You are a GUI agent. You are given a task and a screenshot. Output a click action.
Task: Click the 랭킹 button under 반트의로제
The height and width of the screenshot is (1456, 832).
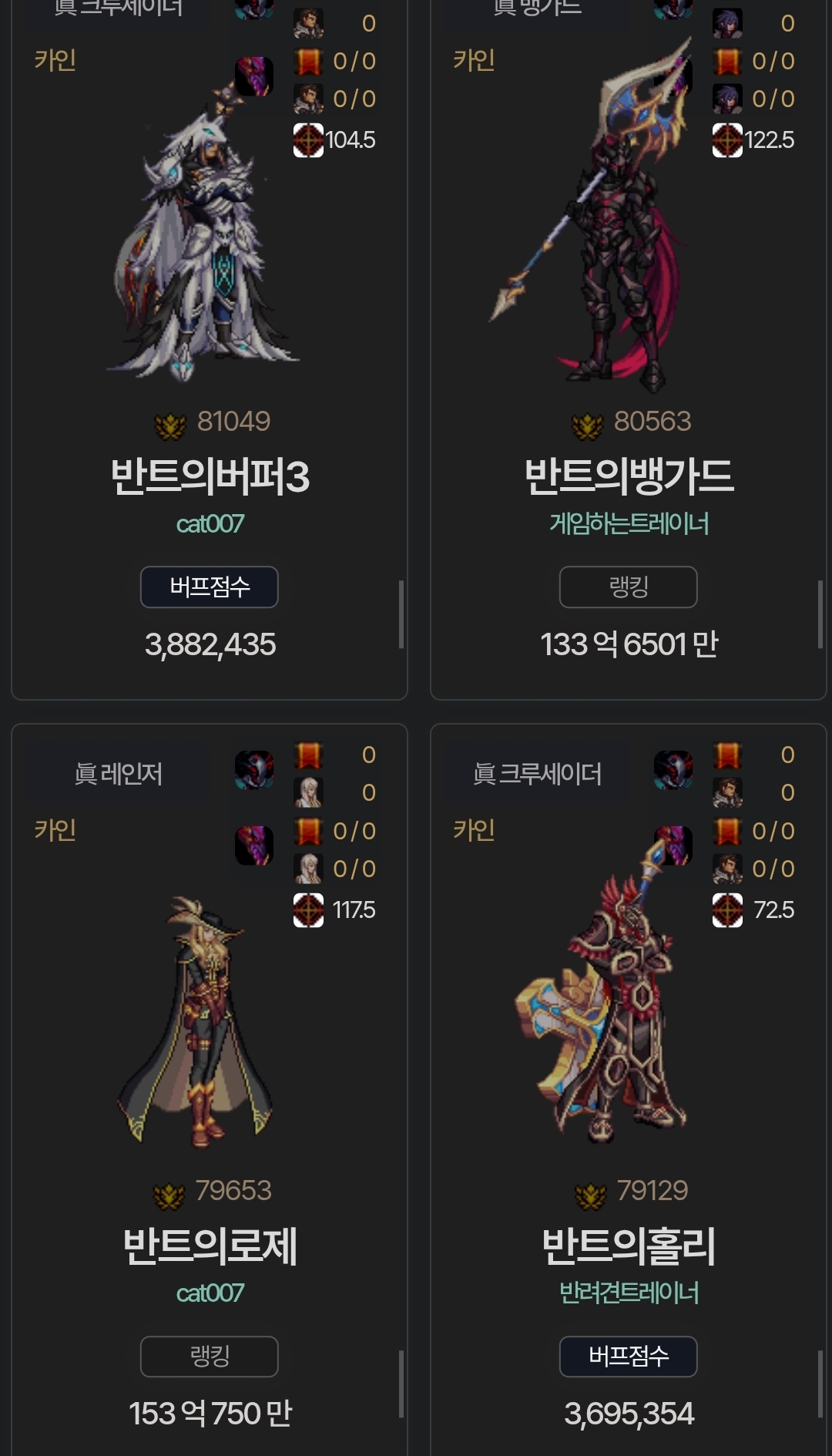pos(210,1357)
